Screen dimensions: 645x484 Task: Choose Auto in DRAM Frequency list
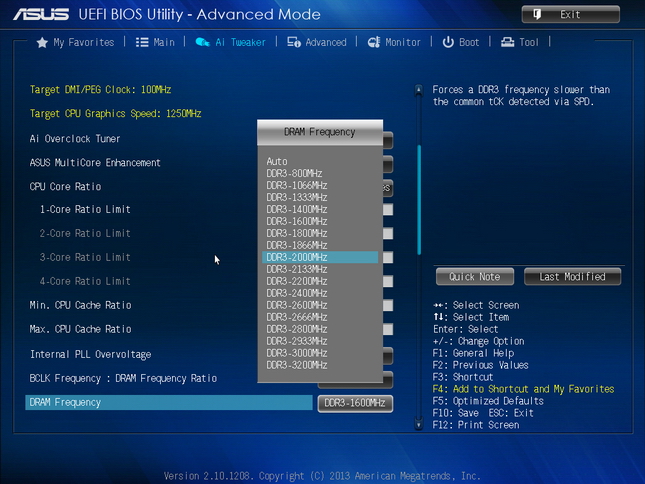(x=277, y=162)
